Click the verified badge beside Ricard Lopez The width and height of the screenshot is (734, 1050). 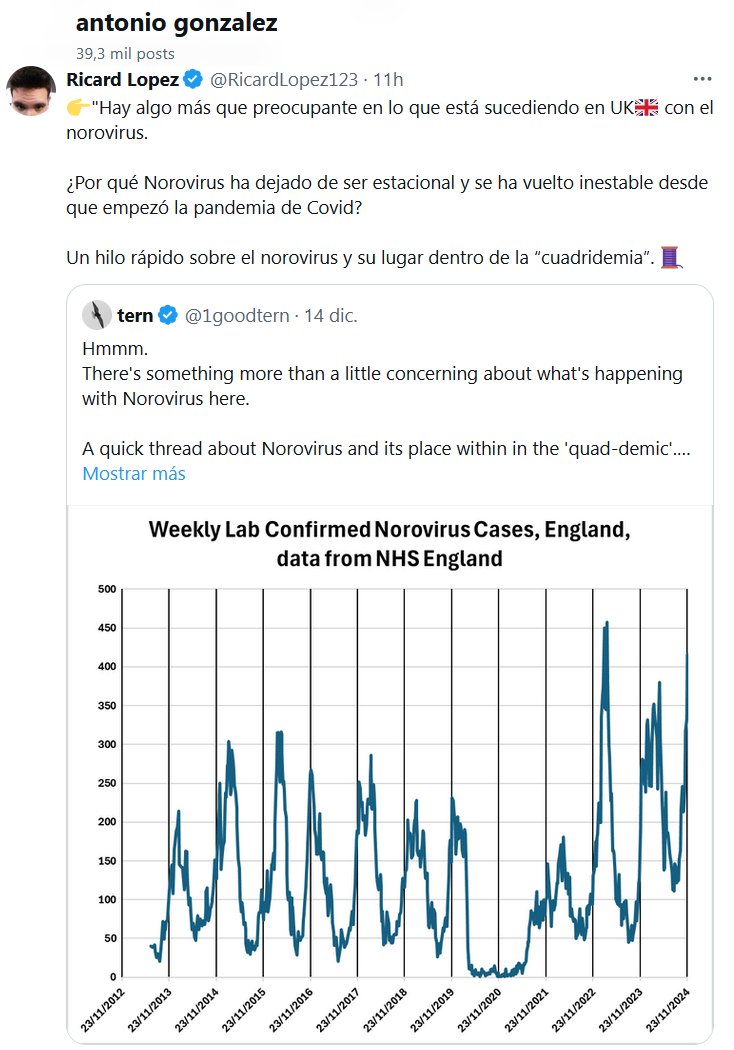click(193, 79)
